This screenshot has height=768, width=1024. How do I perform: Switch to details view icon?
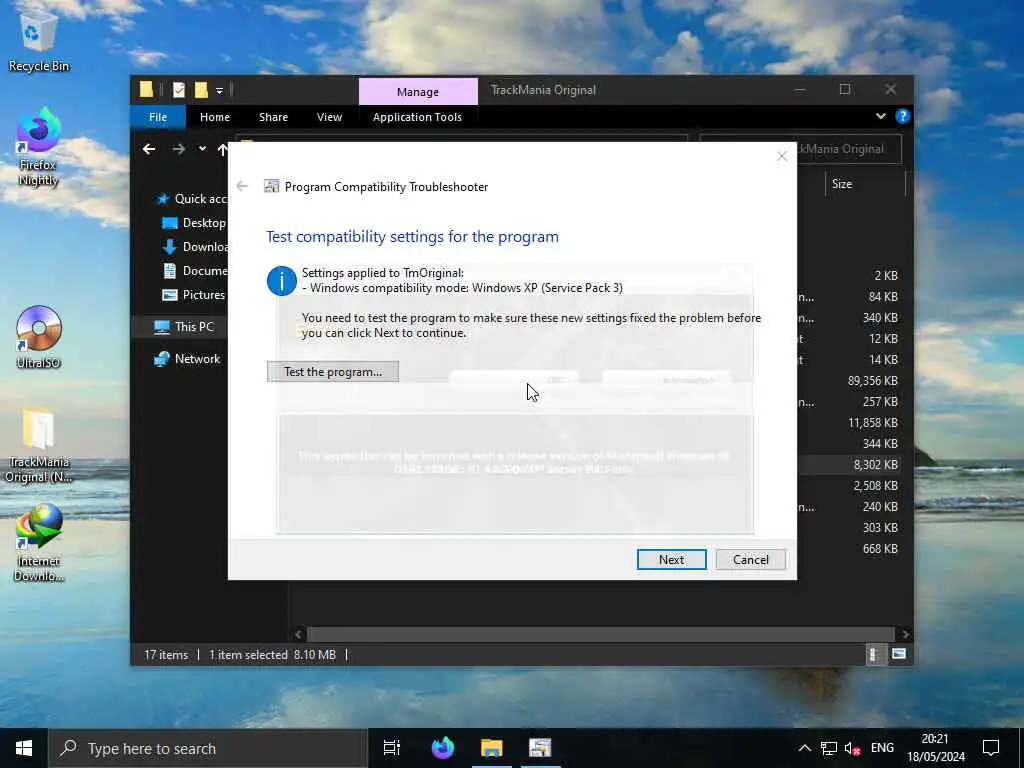click(874, 654)
